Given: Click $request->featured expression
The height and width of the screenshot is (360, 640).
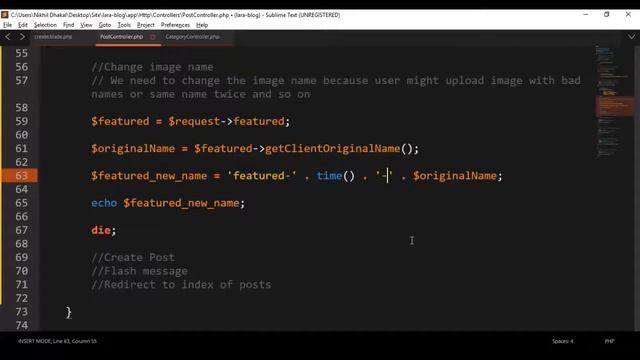Looking at the screenshot, I should click(227, 121).
